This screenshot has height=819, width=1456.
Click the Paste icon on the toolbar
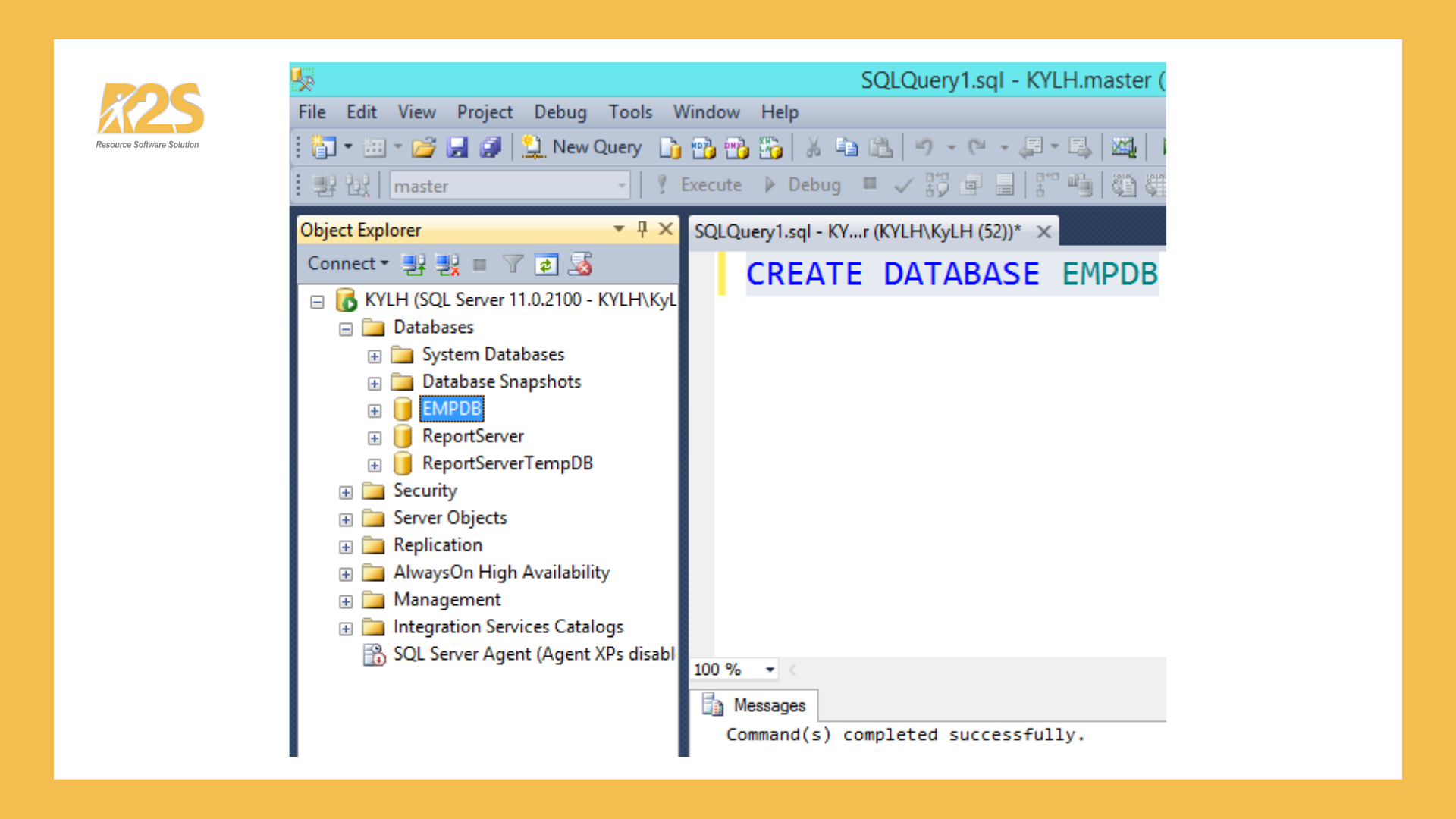(x=881, y=147)
